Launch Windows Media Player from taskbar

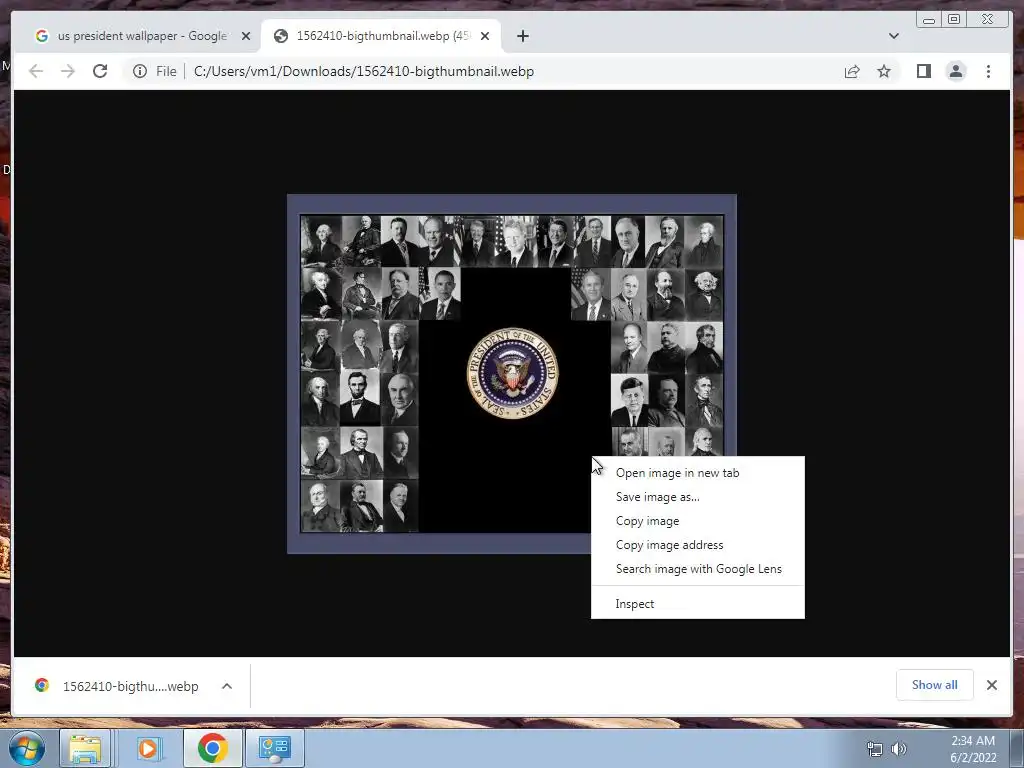148,748
